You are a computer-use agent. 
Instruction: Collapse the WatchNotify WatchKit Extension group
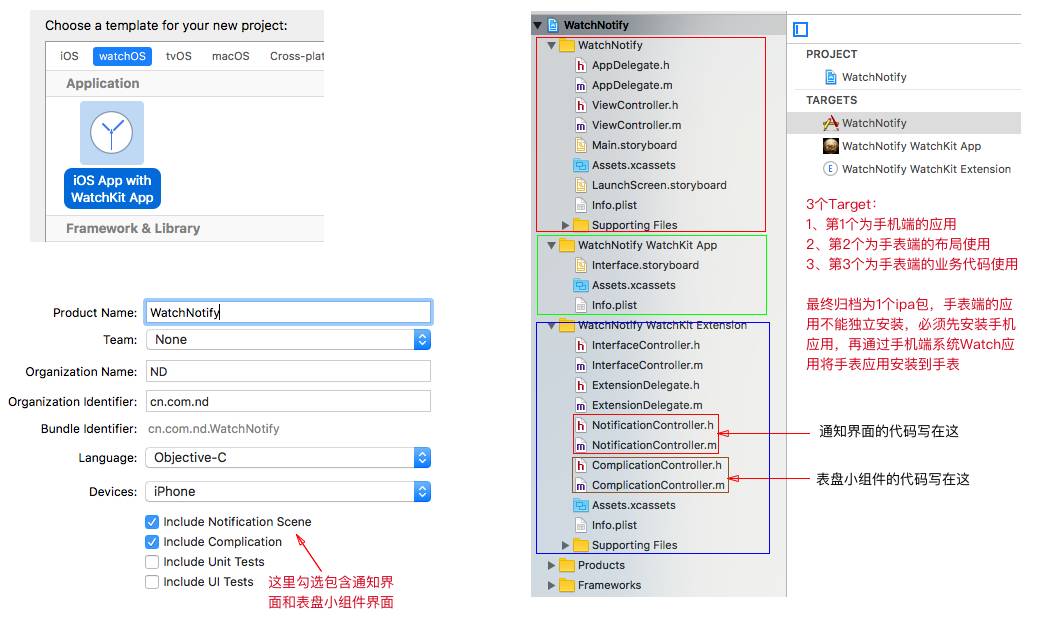point(551,325)
